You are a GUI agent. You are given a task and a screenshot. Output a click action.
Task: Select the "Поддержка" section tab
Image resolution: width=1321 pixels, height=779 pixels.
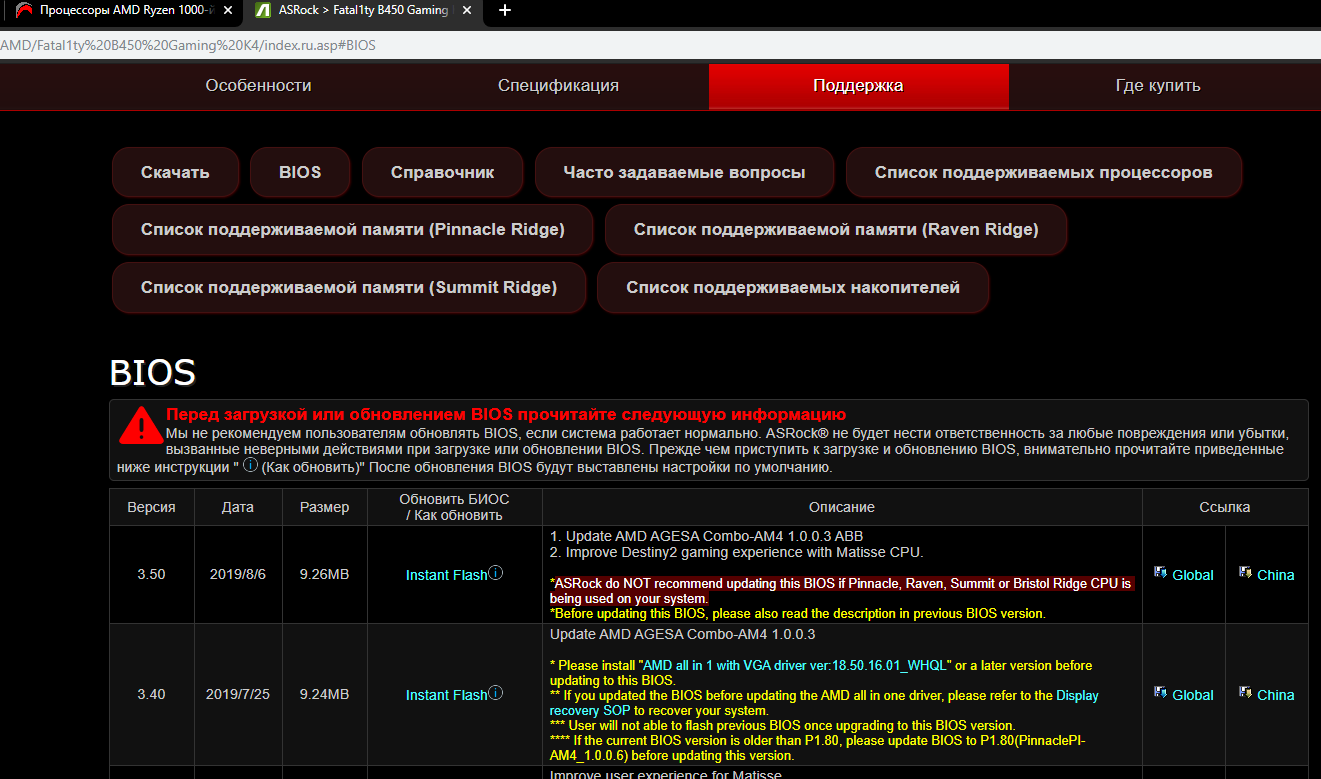[858, 86]
